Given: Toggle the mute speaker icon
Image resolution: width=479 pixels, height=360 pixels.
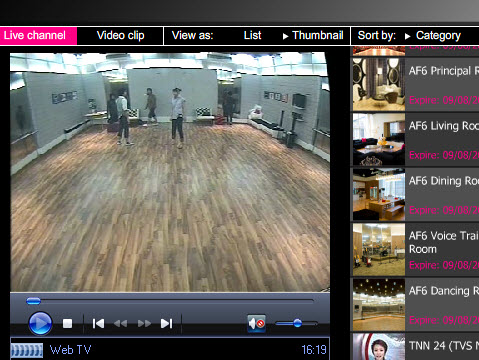Looking at the screenshot, I should (x=256, y=323).
